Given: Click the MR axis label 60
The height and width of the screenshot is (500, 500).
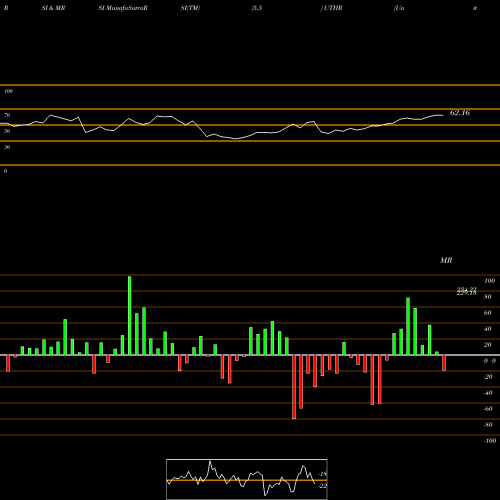Looking at the screenshot, I should [488, 313].
